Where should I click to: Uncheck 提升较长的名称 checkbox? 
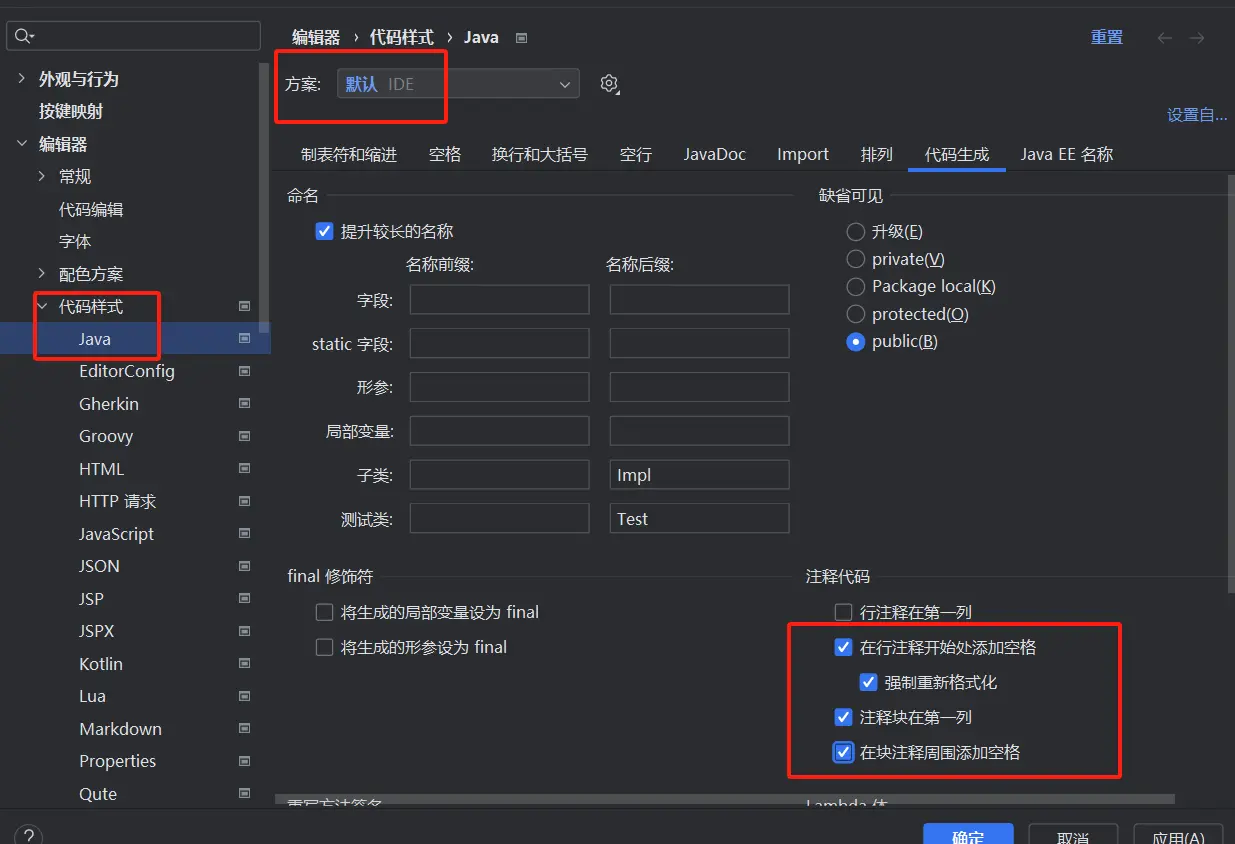coord(324,231)
